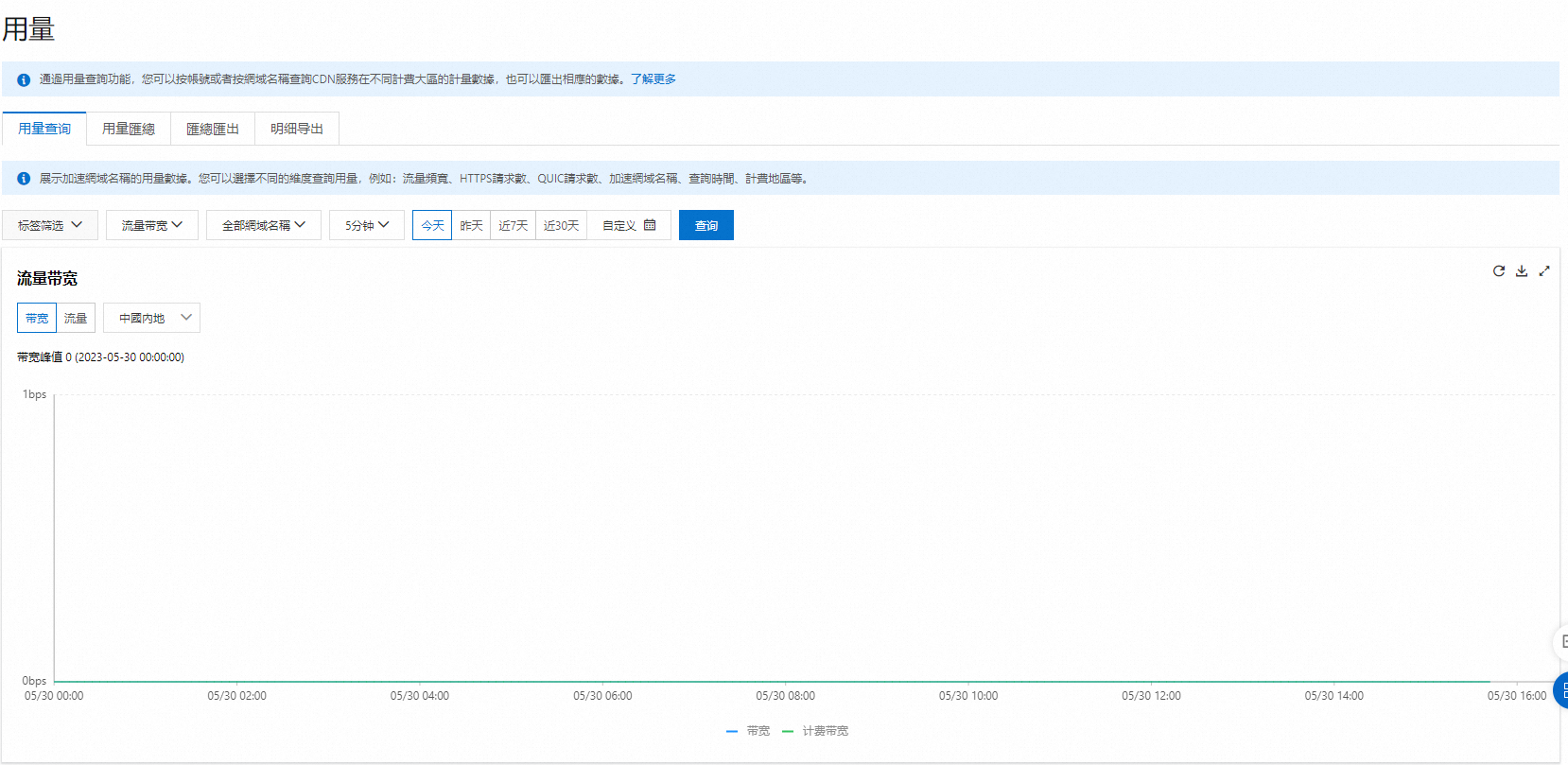Open the 匯總匯出 tab

click(213, 129)
